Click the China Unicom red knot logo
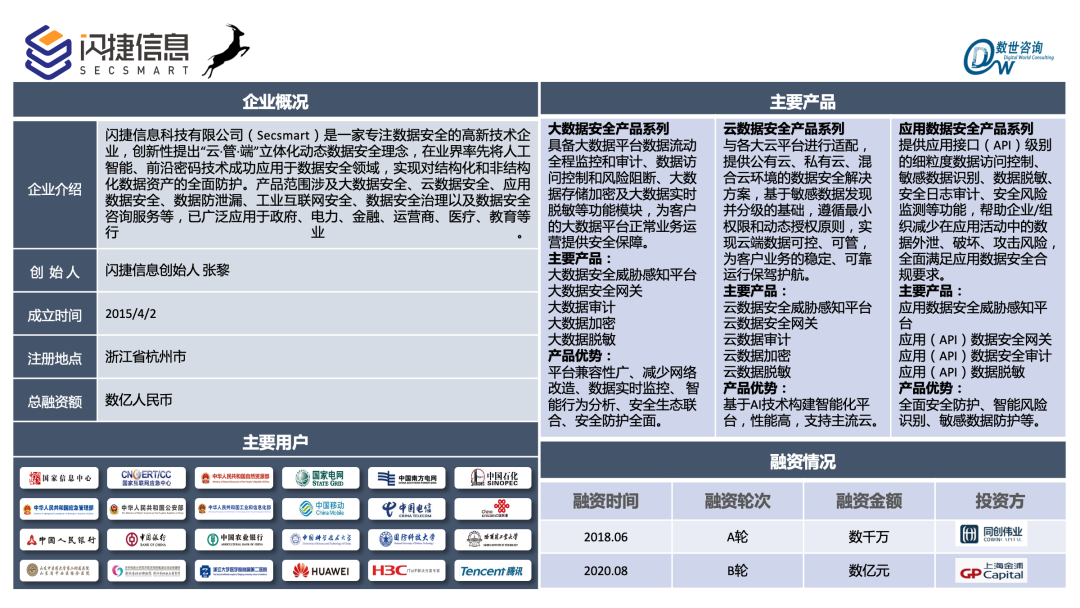The width and height of the screenshot is (1080, 608). pyautogui.click(x=493, y=509)
